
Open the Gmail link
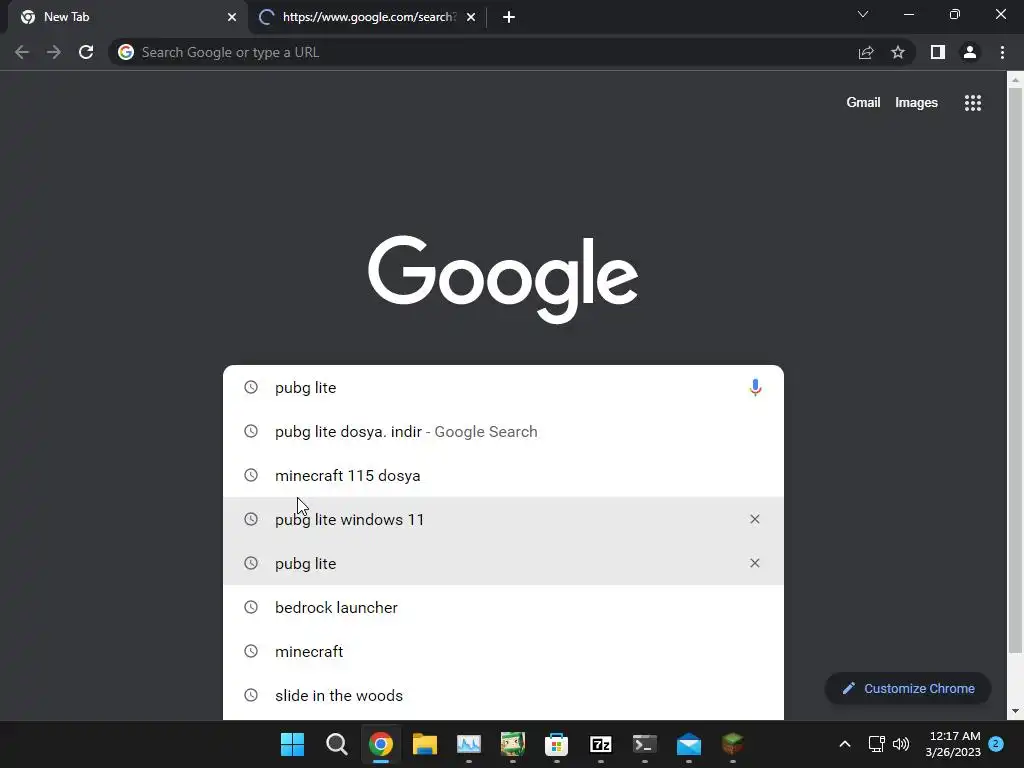point(863,103)
